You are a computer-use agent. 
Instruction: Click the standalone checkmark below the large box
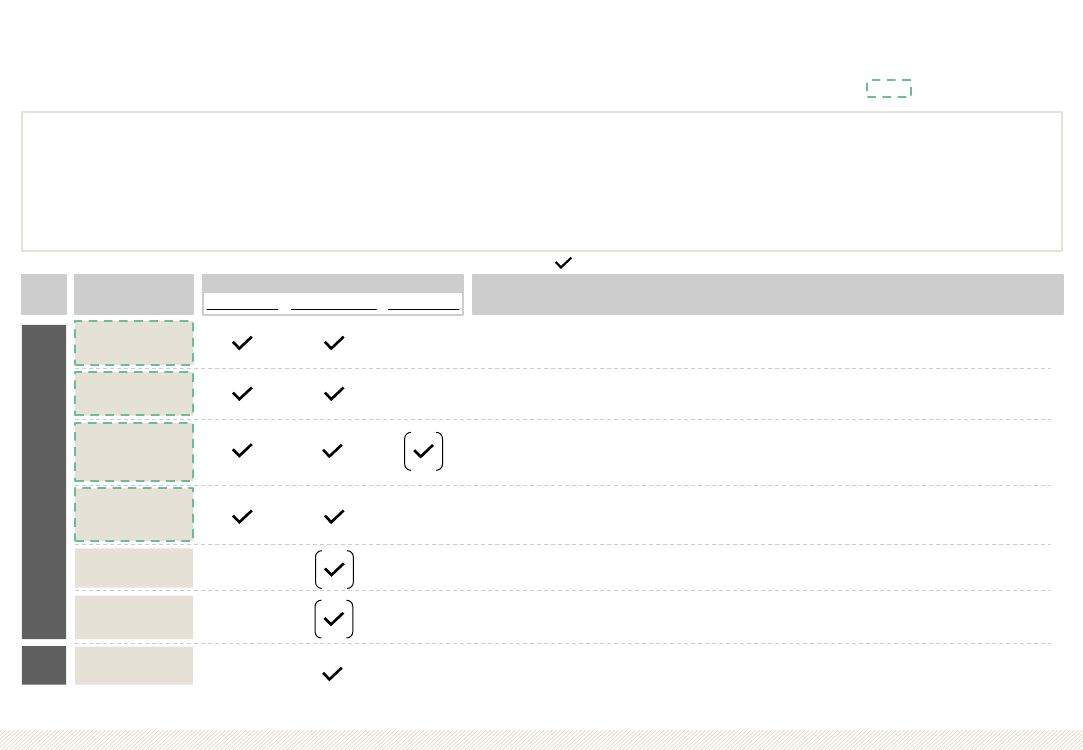[x=564, y=262]
